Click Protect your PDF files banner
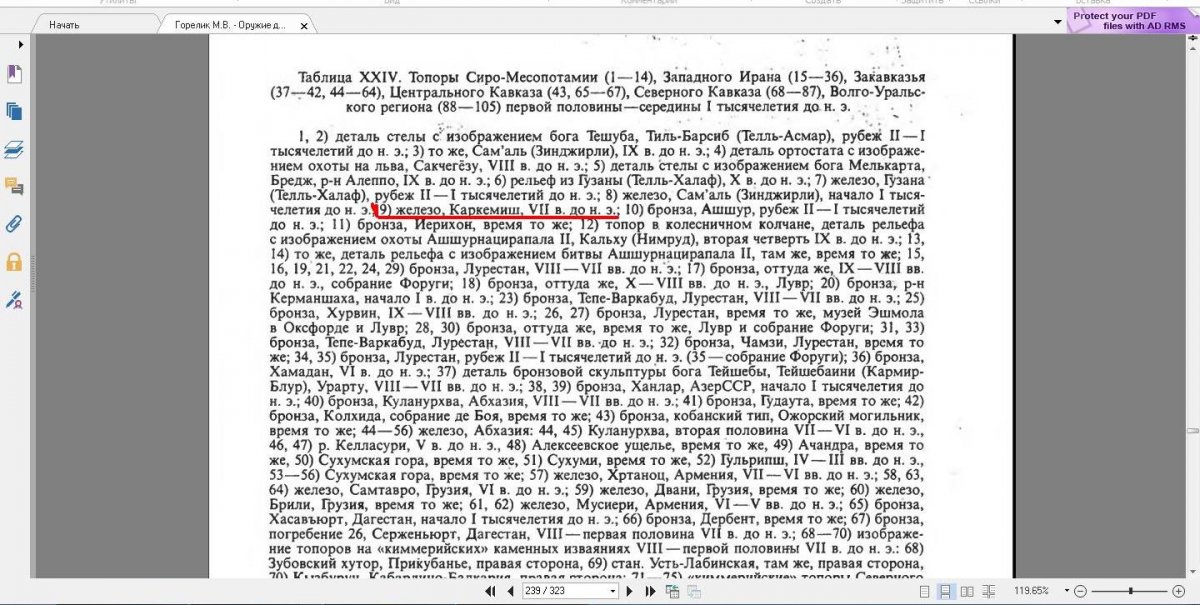 (1133, 20)
